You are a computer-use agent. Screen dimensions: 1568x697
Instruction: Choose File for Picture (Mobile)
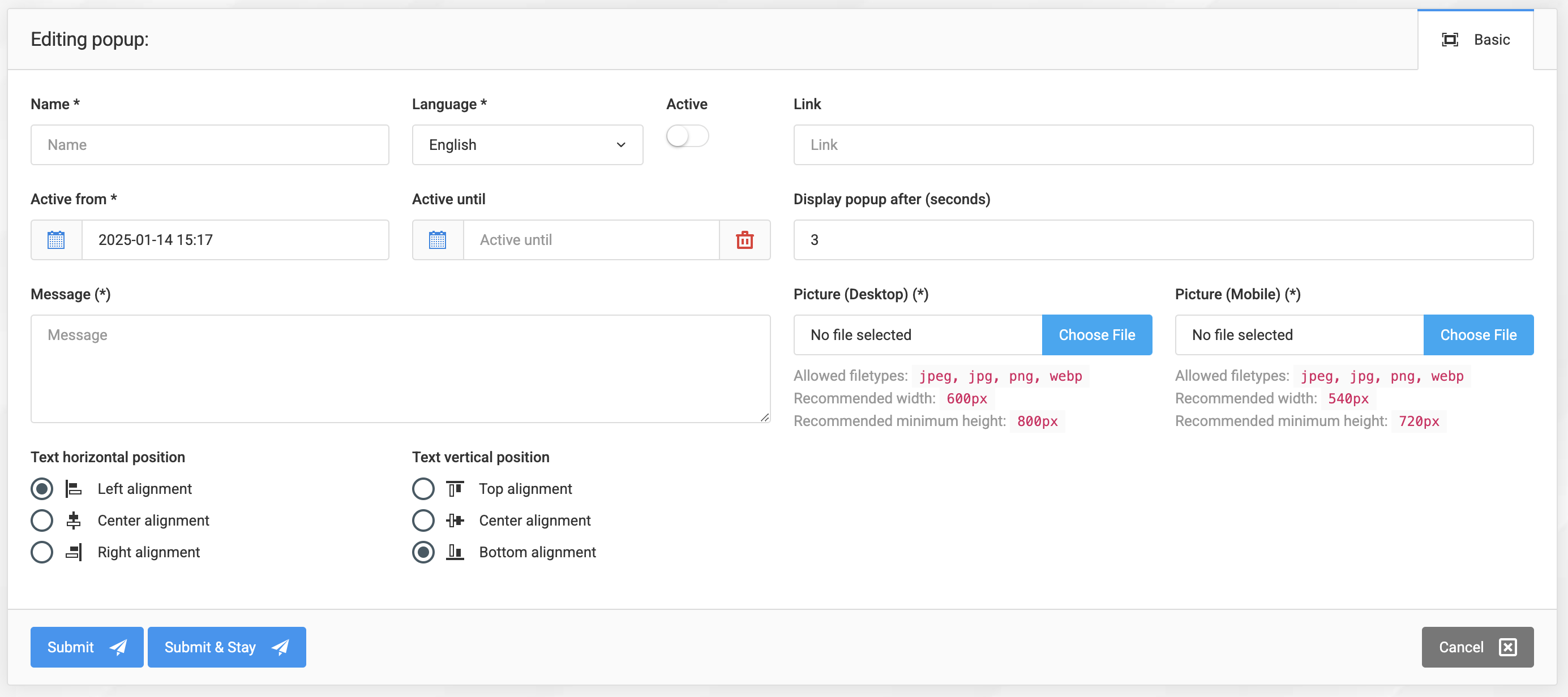1478,334
